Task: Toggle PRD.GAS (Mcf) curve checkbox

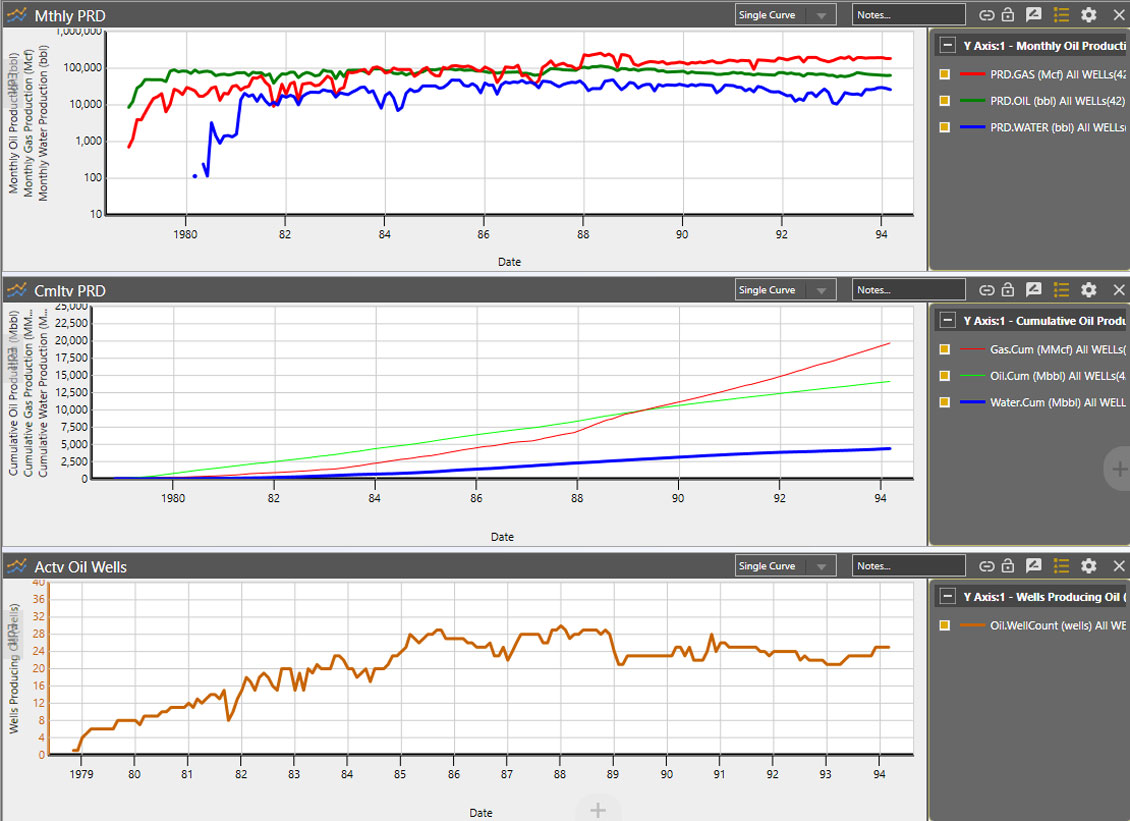Action: [944, 74]
